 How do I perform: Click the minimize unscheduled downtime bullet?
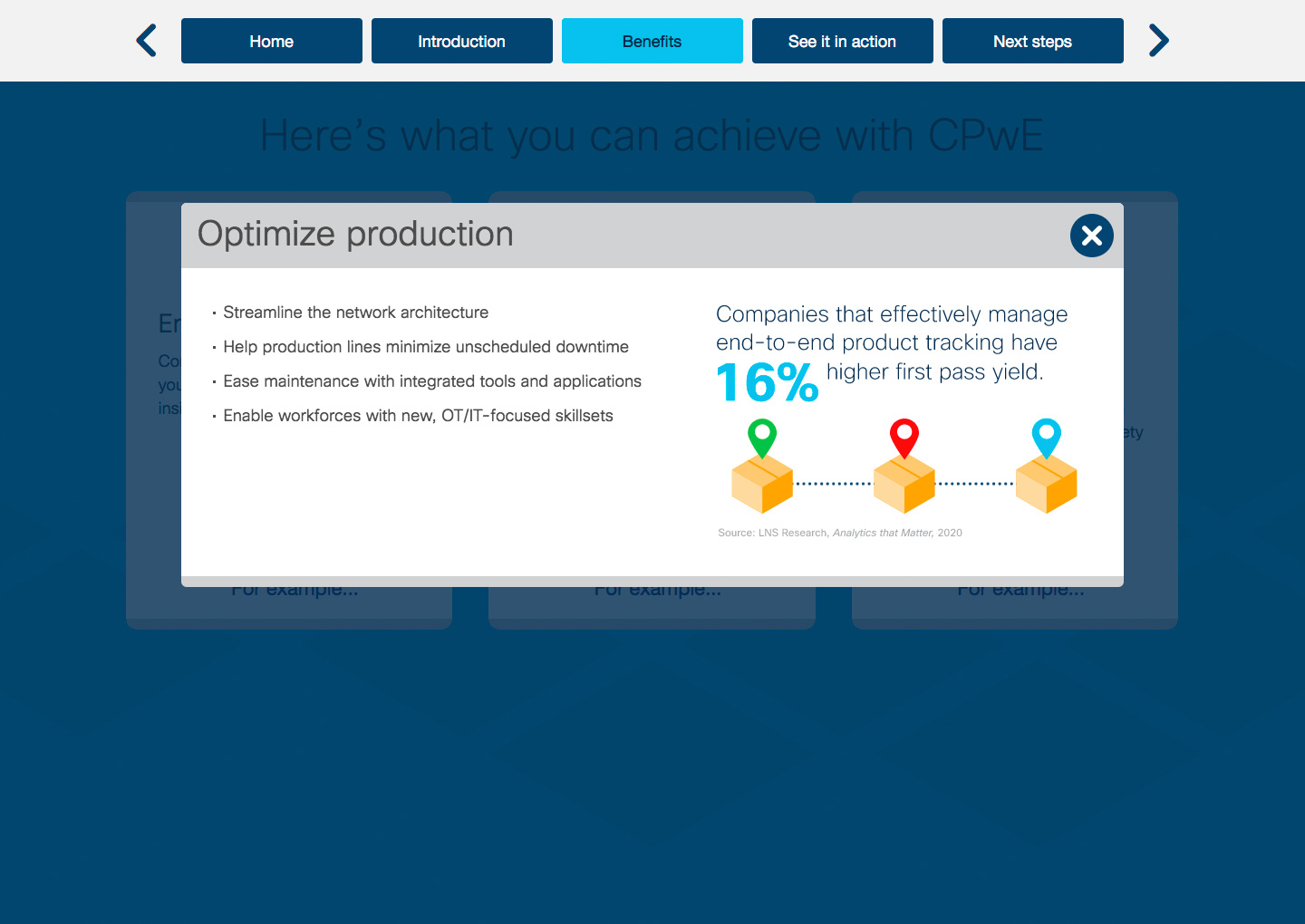[x=425, y=347]
